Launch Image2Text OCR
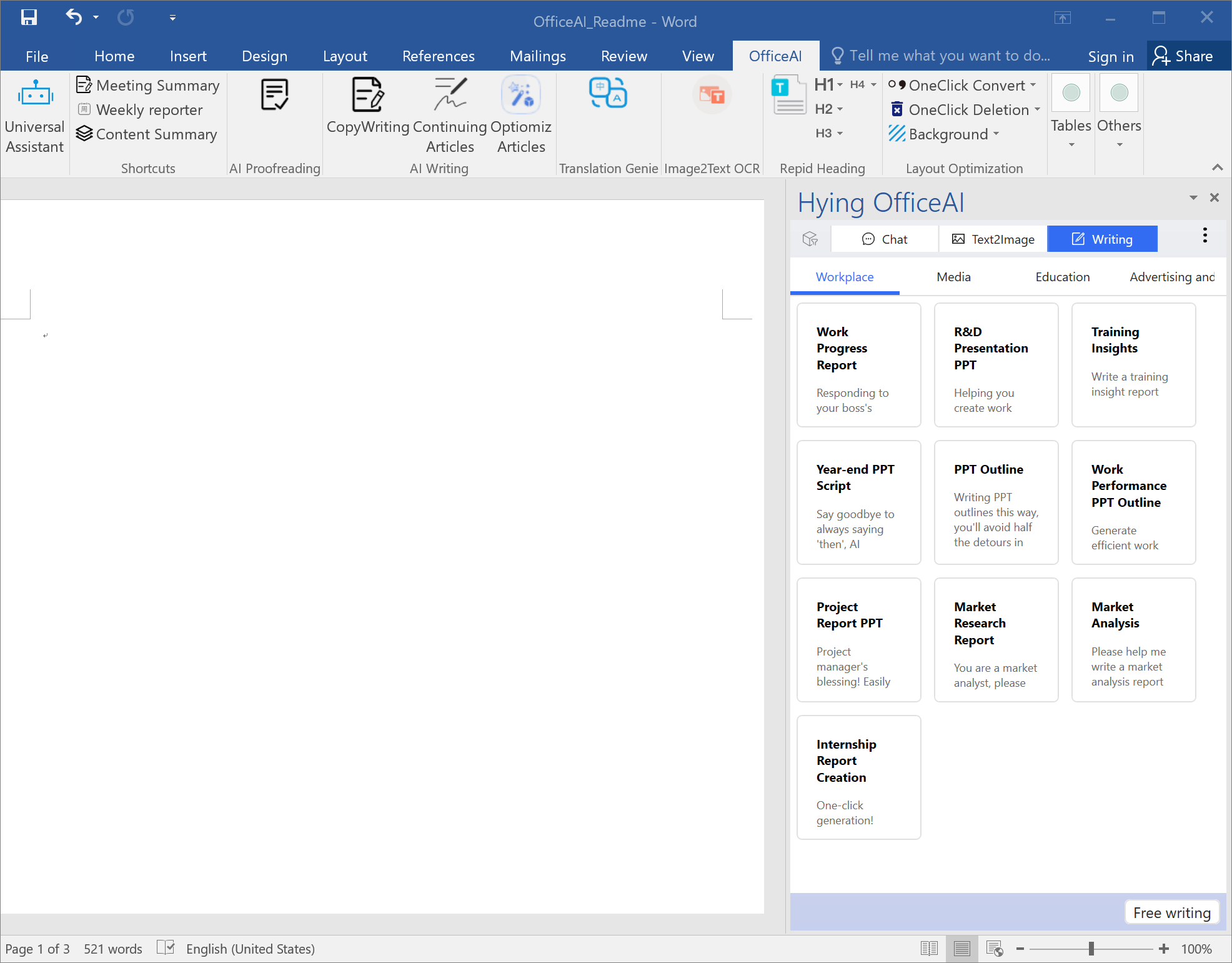 pos(712,95)
